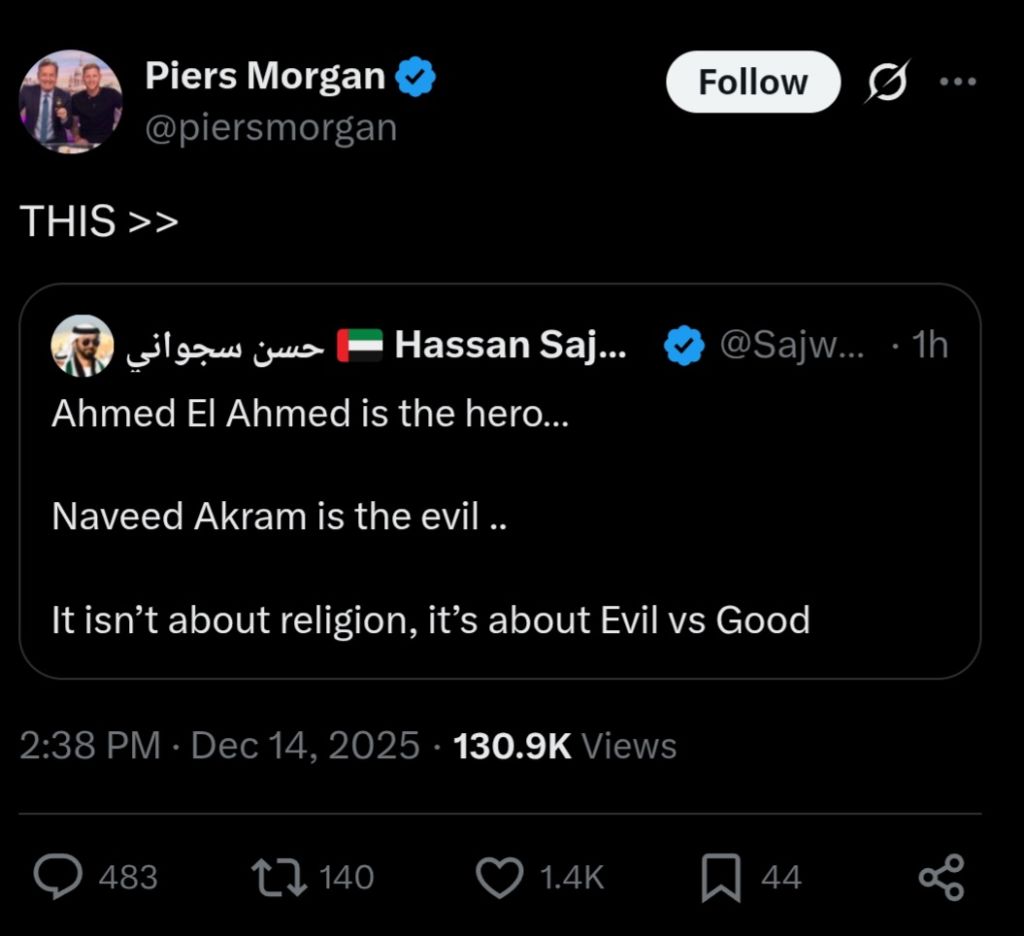Open Piers Morgan's profile picture
1024x936 pixels.
70,101
